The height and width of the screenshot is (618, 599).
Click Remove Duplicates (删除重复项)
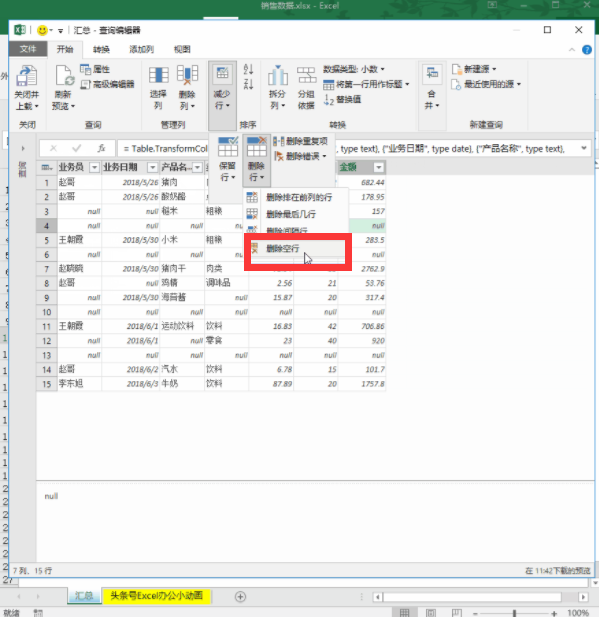[x=301, y=141]
